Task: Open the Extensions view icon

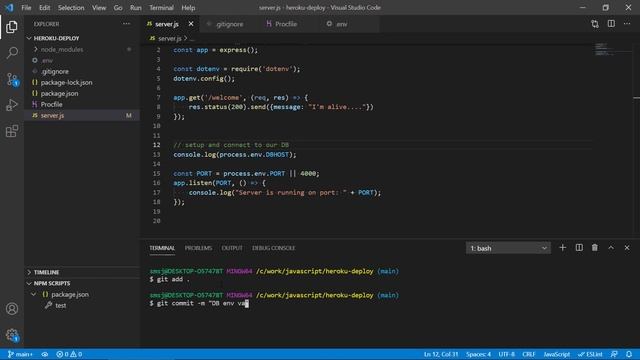Action: click(12, 131)
